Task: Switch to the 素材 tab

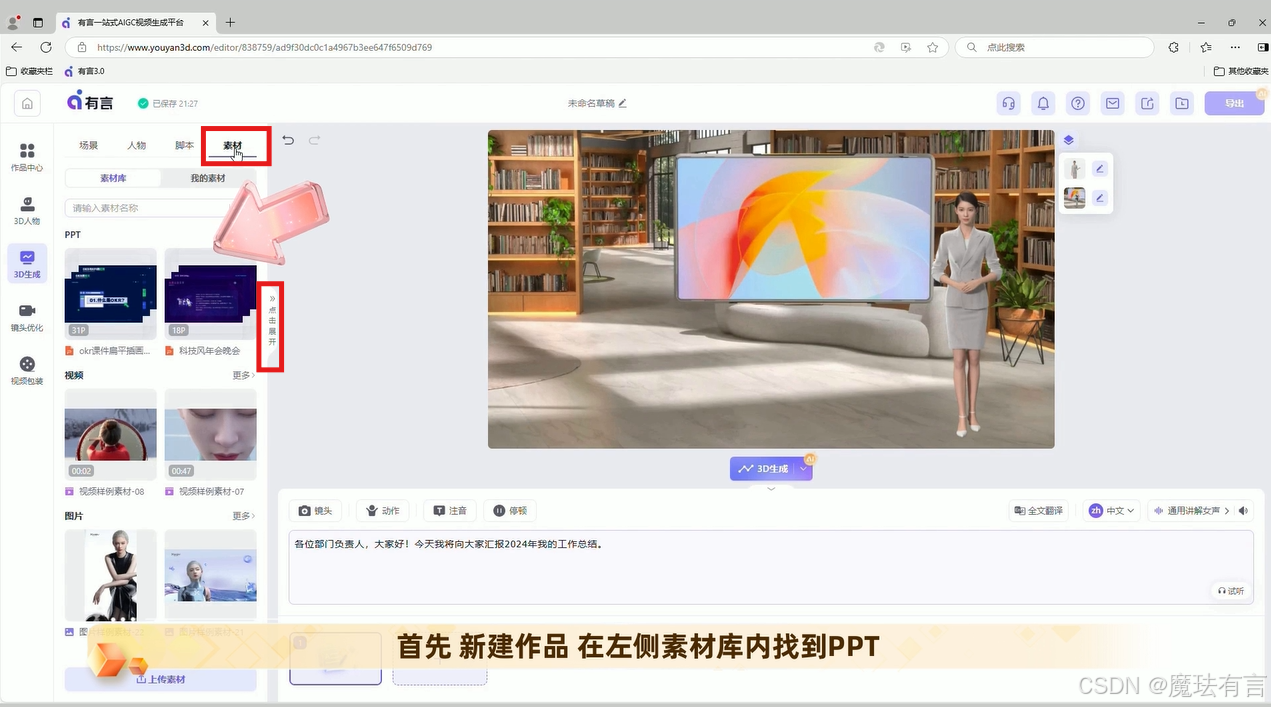Action: 232,146
